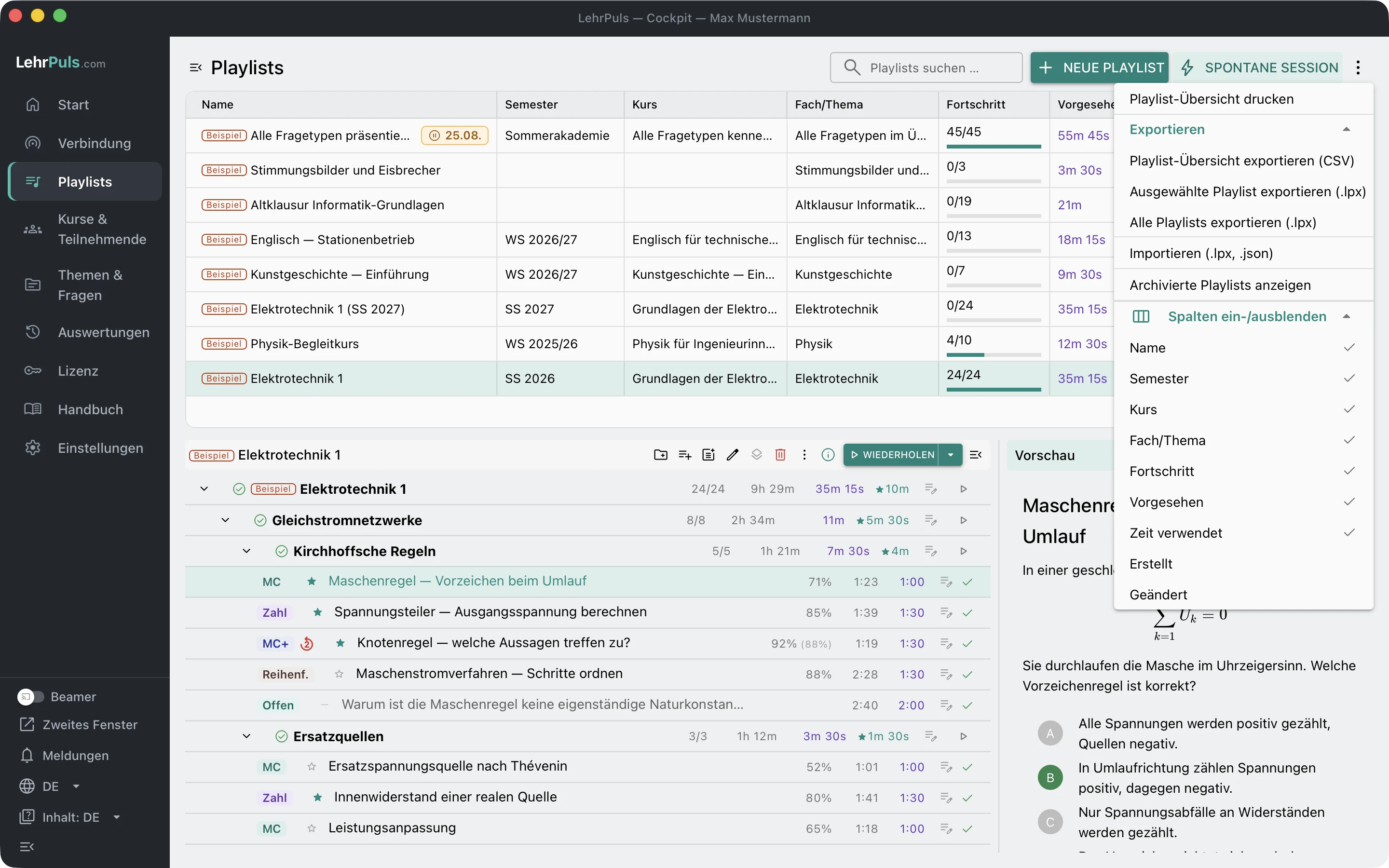Click the add-to-playlist icon in detail toolbar

click(x=685, y=455)
